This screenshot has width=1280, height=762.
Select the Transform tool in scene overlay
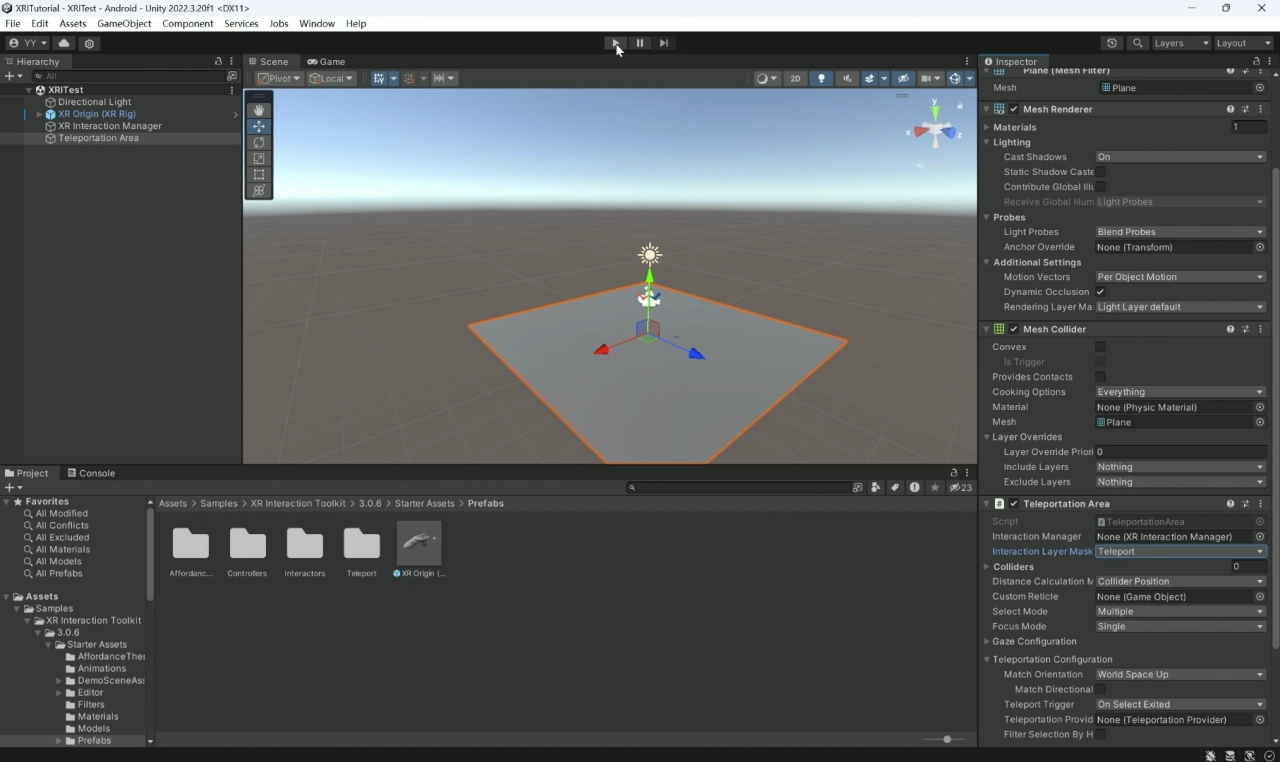[x=259, y=190]
